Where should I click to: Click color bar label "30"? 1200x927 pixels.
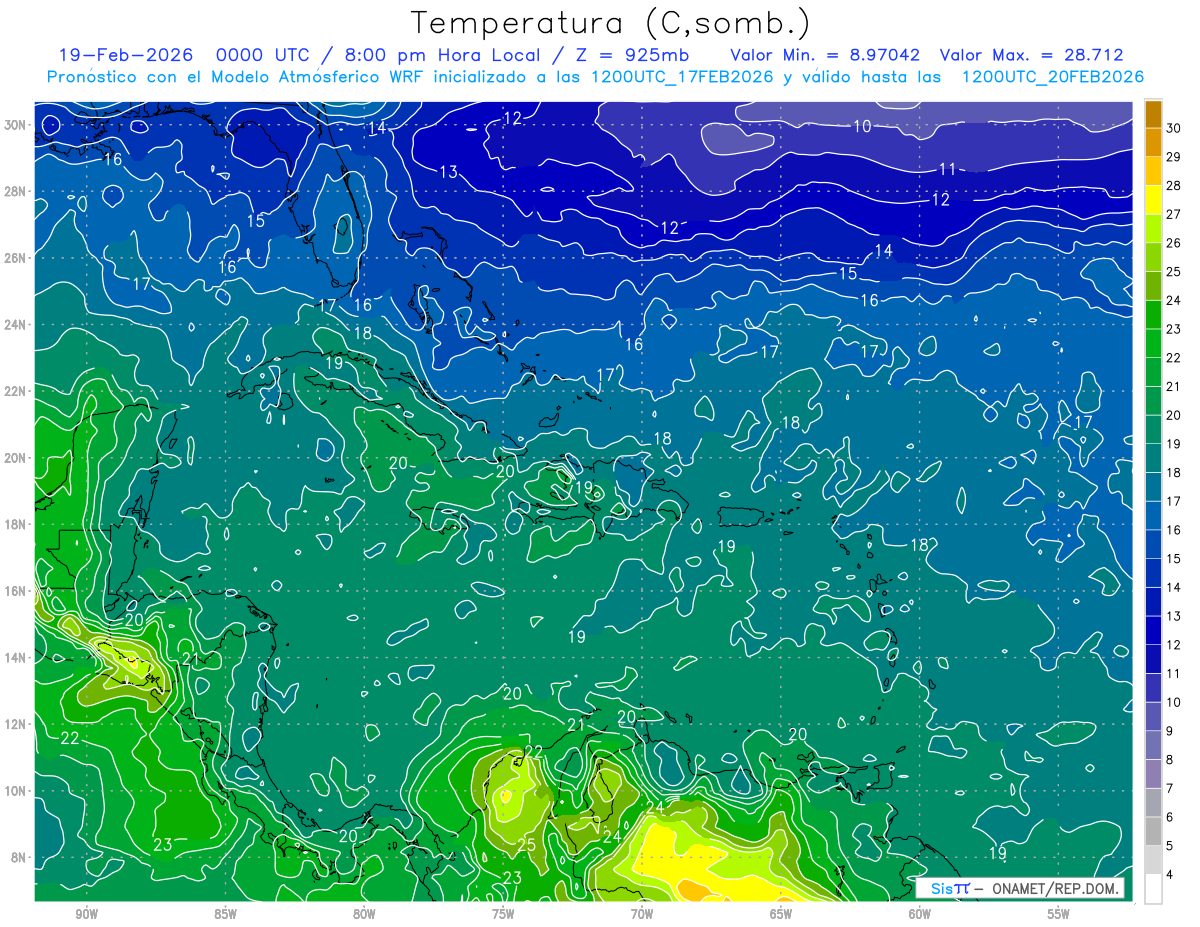pyautogui.click(x=1173, y=128)
